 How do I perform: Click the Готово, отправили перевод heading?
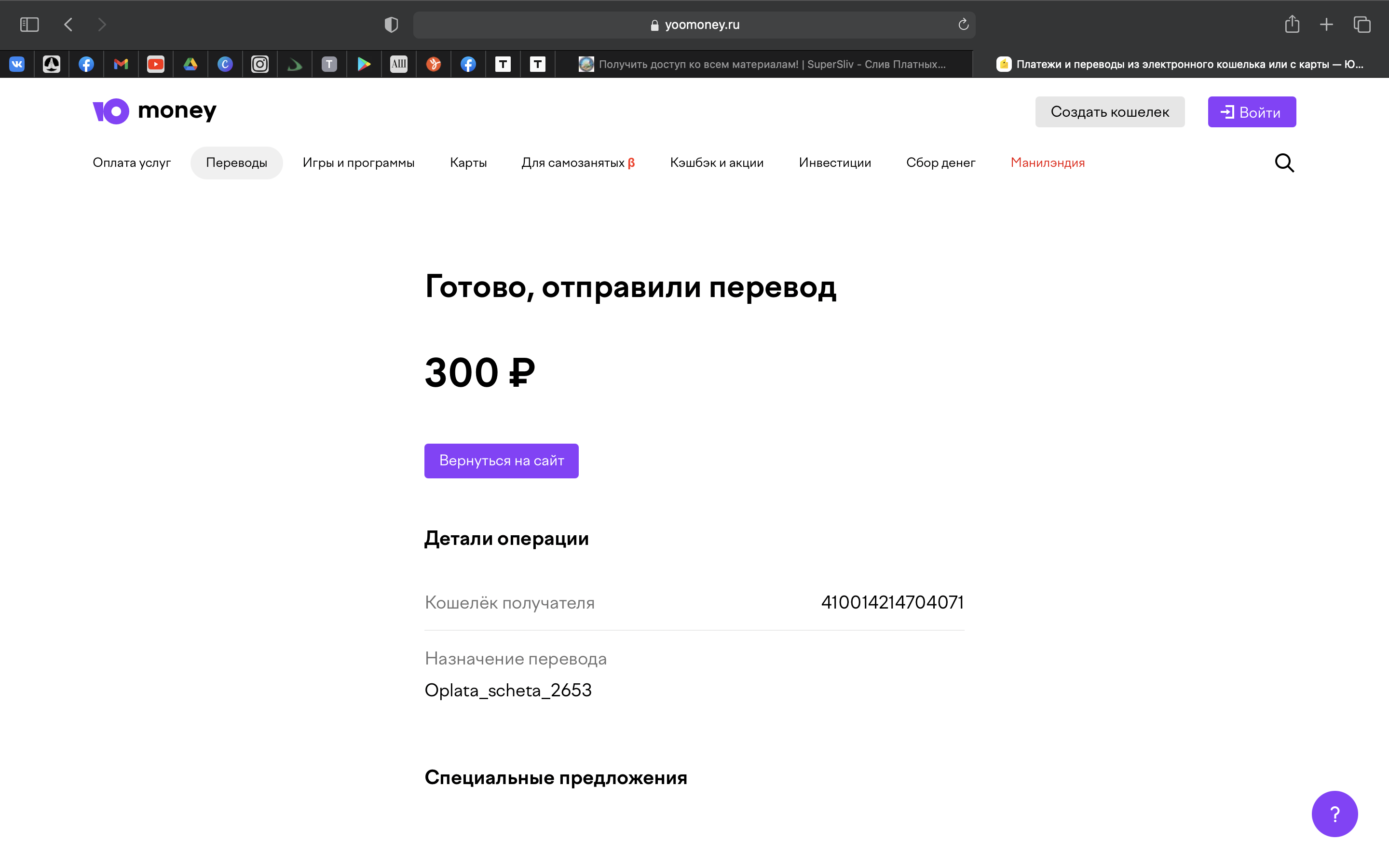pos(630,287)
